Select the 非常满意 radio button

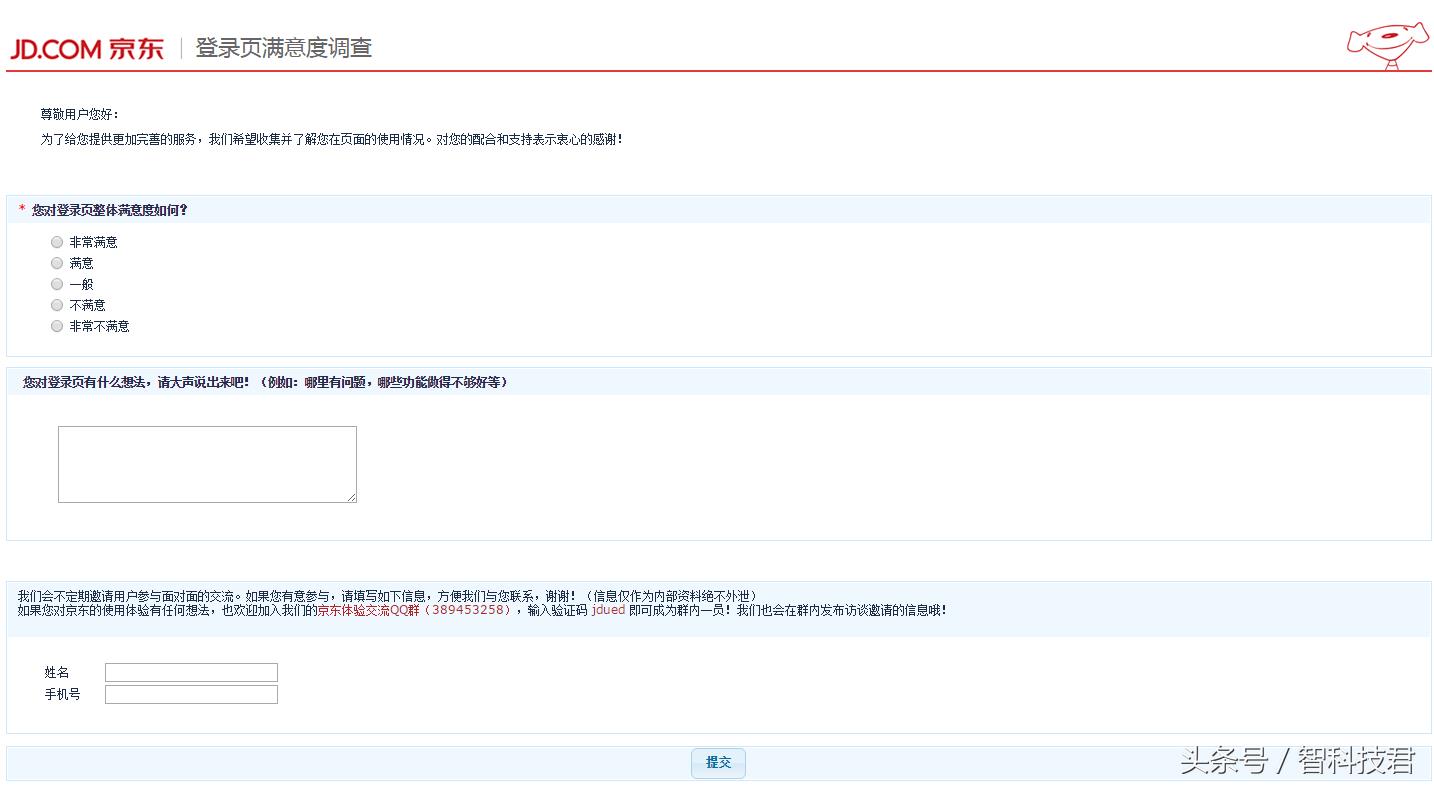pos(57,242)
